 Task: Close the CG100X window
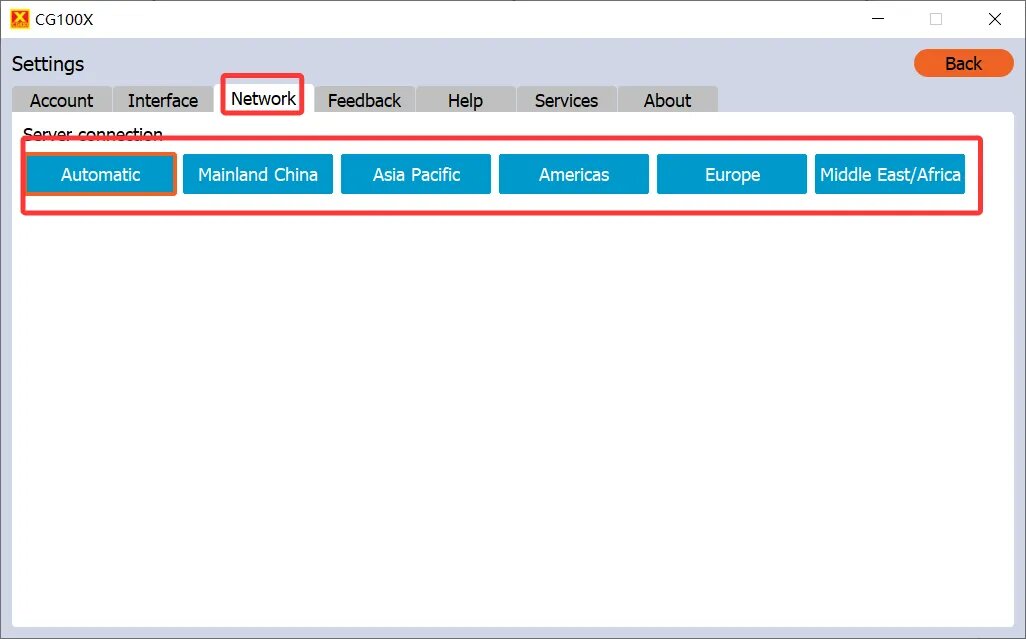995,19
